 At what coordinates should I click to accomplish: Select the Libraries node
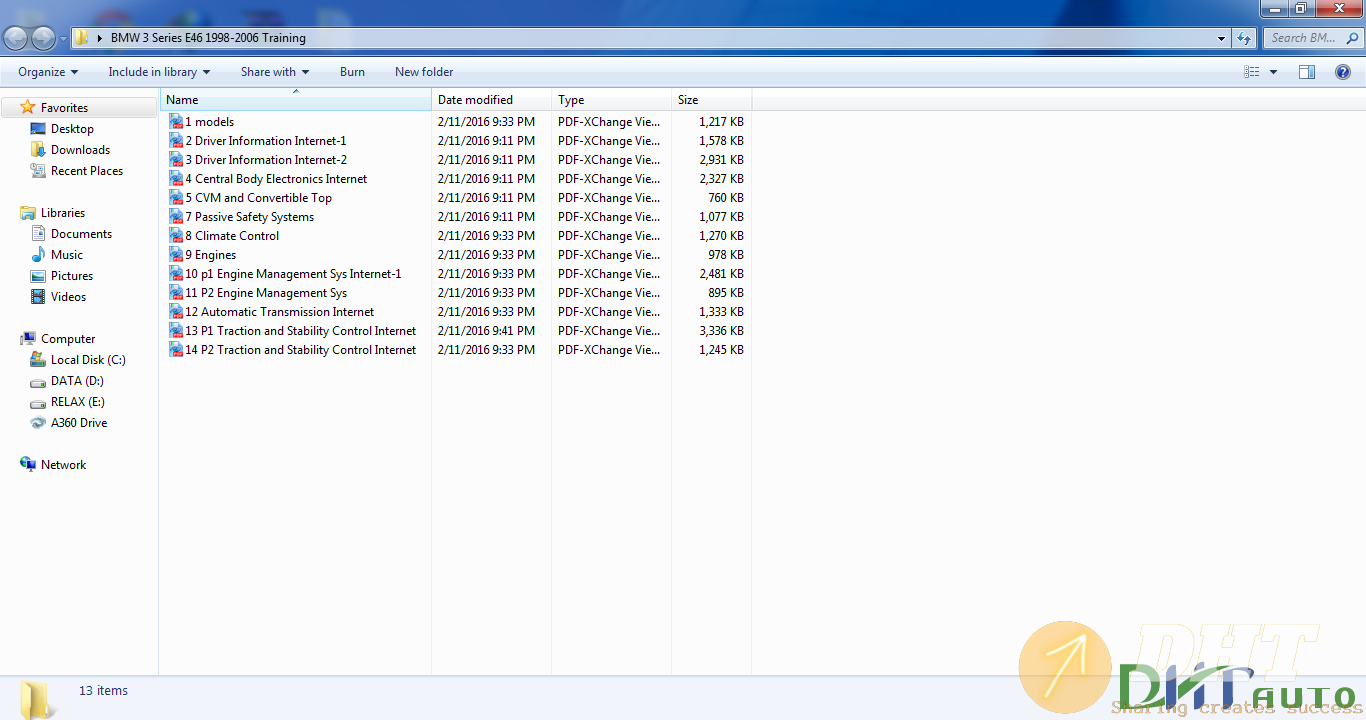(x=62, y=213)
